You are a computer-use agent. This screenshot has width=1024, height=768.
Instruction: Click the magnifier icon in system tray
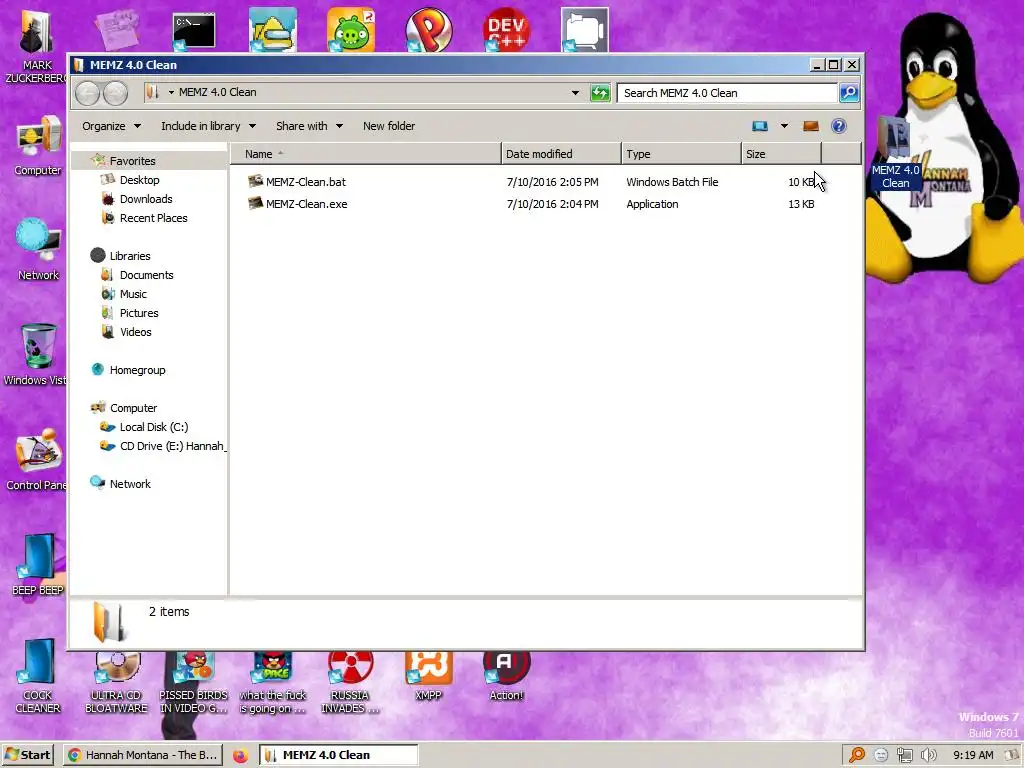(x=856, y=755)
